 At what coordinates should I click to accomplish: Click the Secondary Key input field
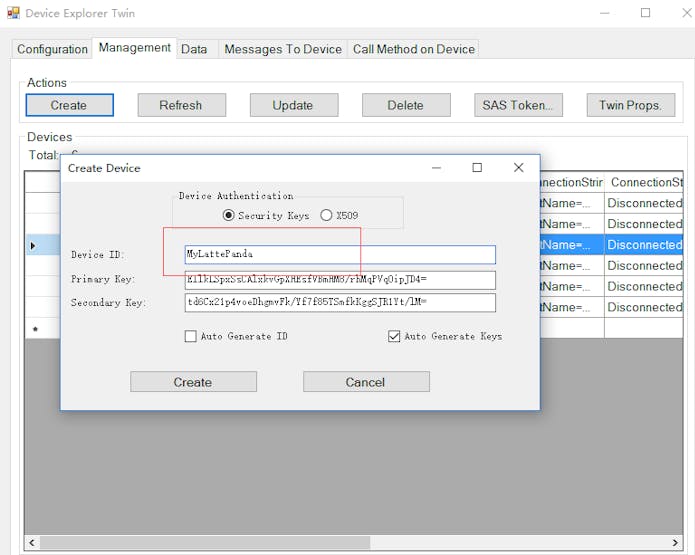(340, 303)
